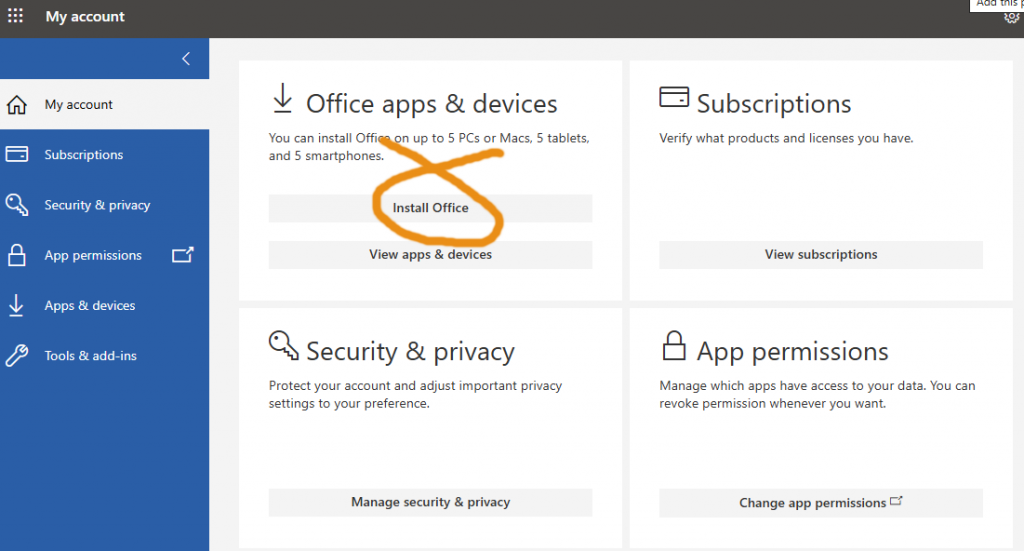Click the App permissions lock icon in sidebar

coord(17,255)
